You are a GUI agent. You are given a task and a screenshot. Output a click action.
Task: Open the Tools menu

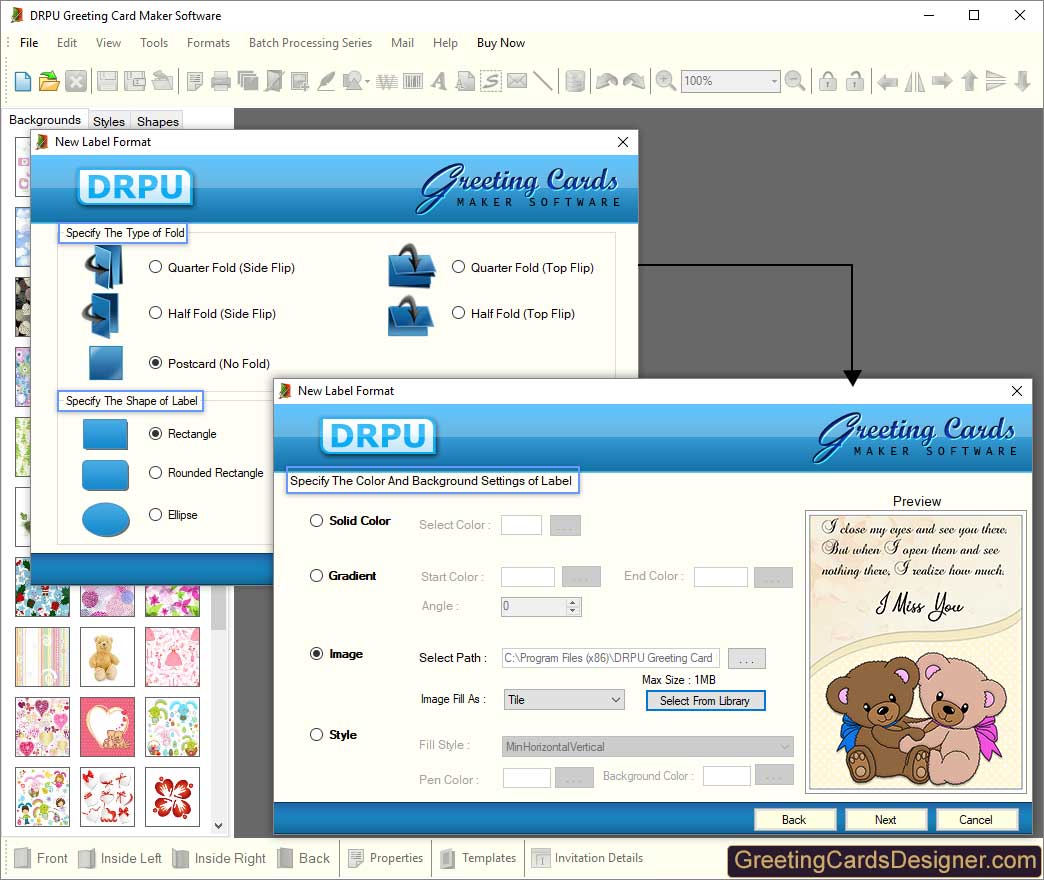pyautogui.click(x=154, y=43)
